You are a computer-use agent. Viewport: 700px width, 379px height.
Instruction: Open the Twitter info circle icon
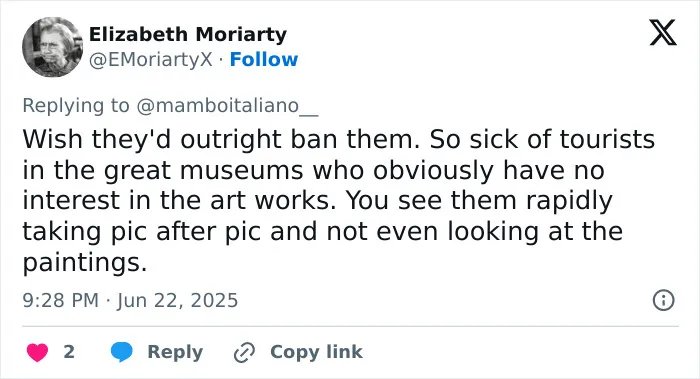click(663, 300)
